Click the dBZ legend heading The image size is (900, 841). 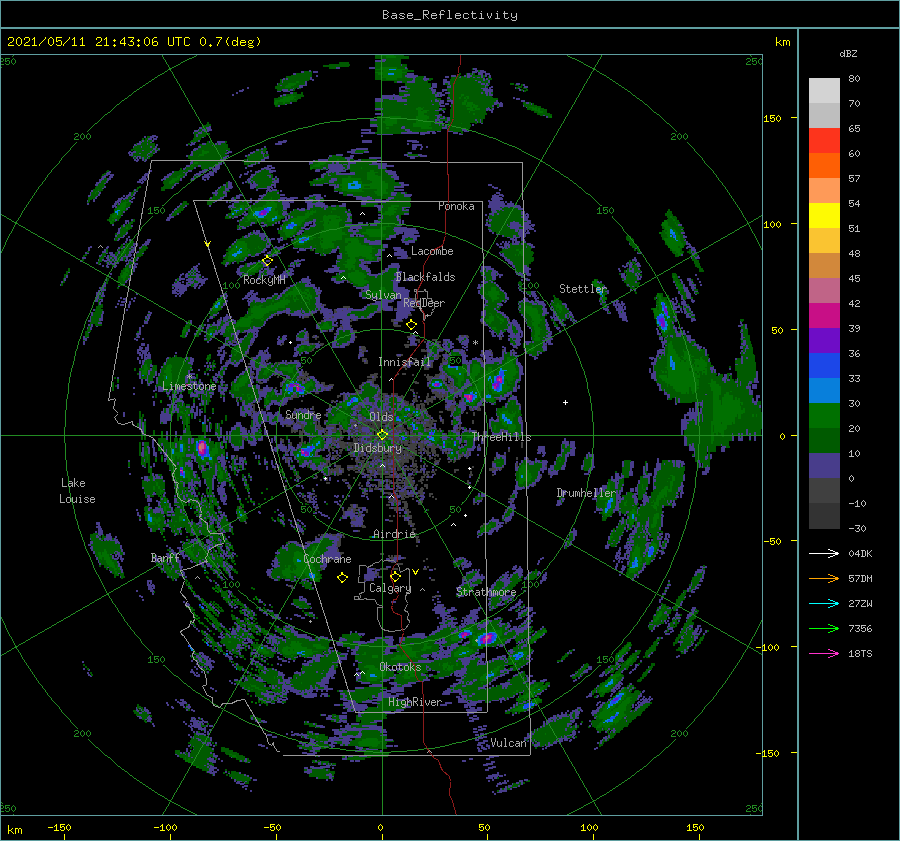(848, 53)
